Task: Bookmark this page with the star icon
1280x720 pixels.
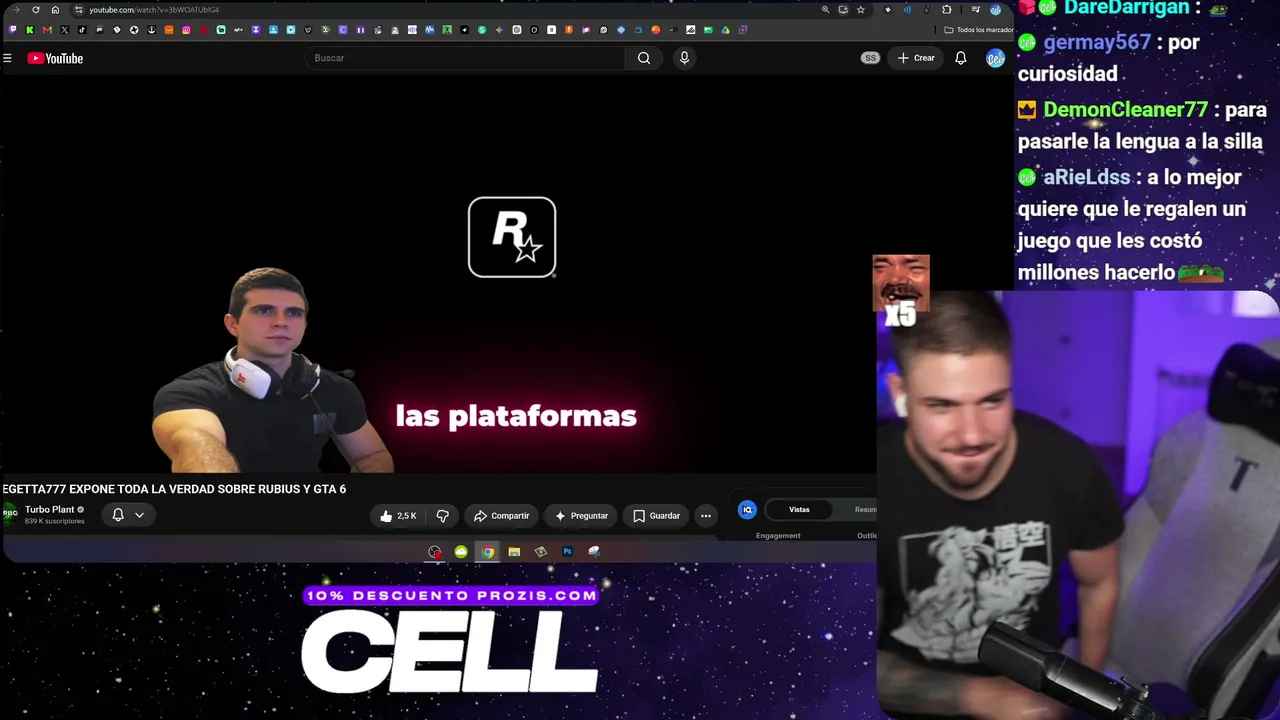Action: 860,10
